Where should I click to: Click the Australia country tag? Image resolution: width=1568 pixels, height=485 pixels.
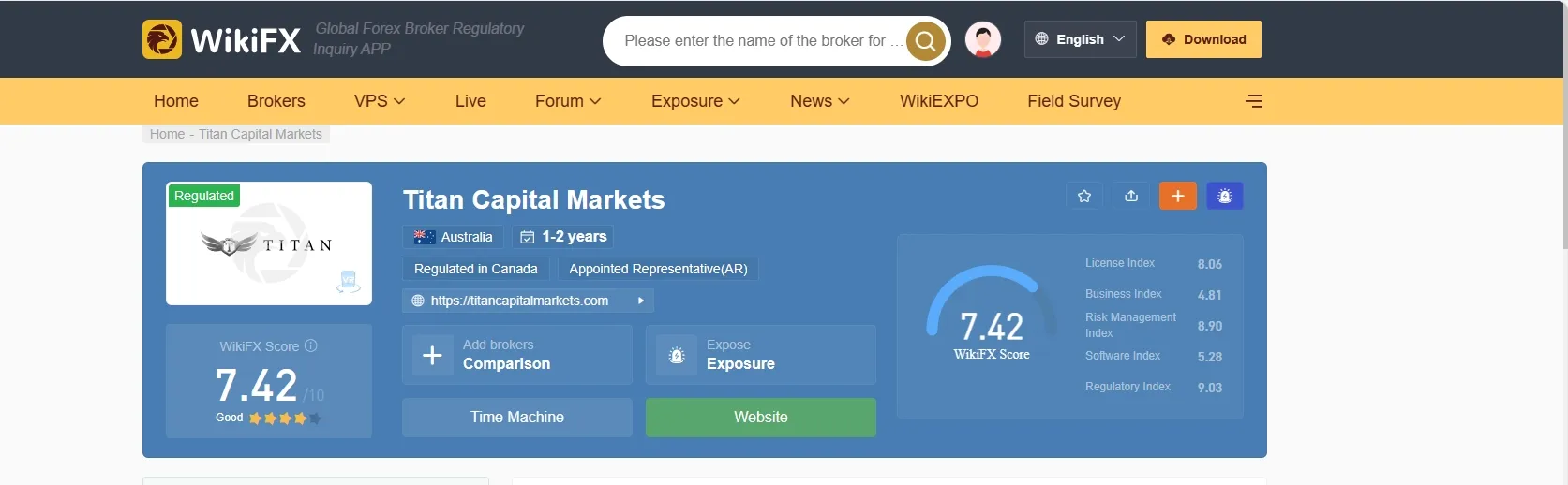[454, 237]
